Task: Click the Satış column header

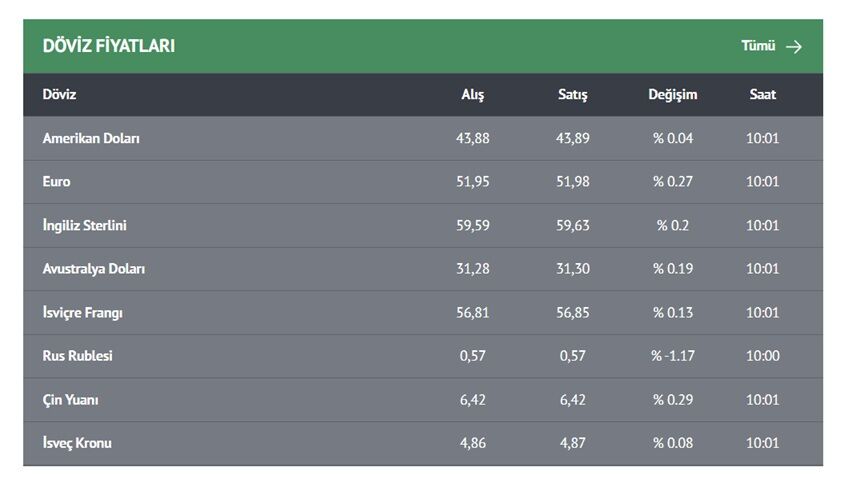Action: pos(573,95)
